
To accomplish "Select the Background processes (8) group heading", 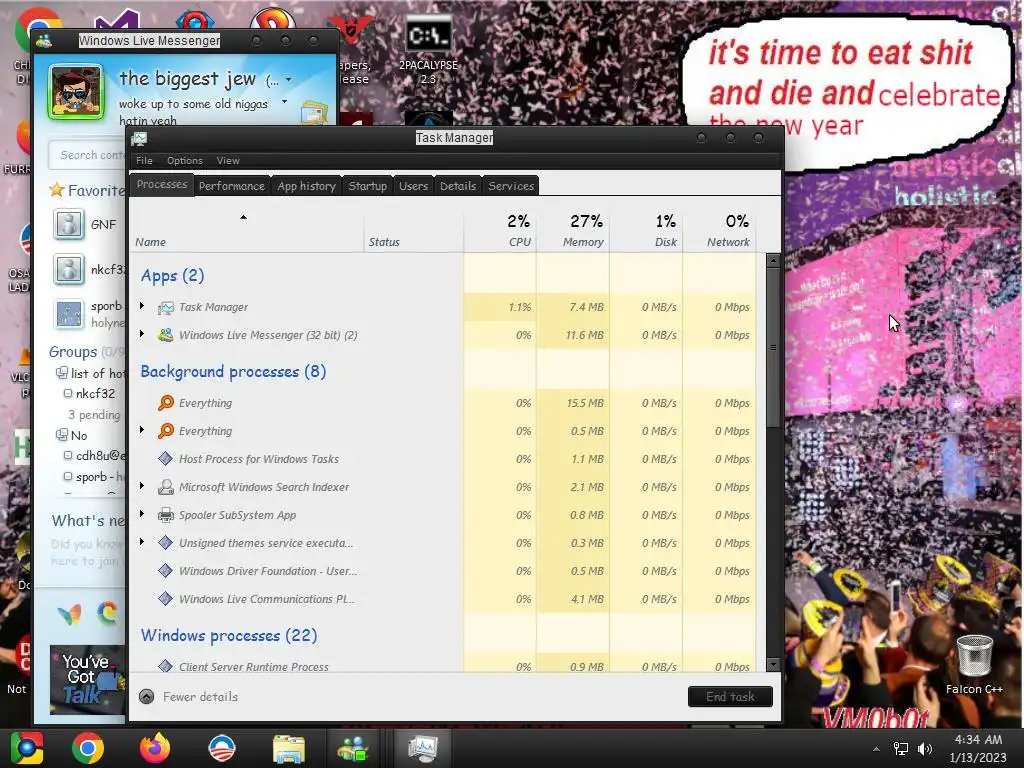I will pos(233,372).
